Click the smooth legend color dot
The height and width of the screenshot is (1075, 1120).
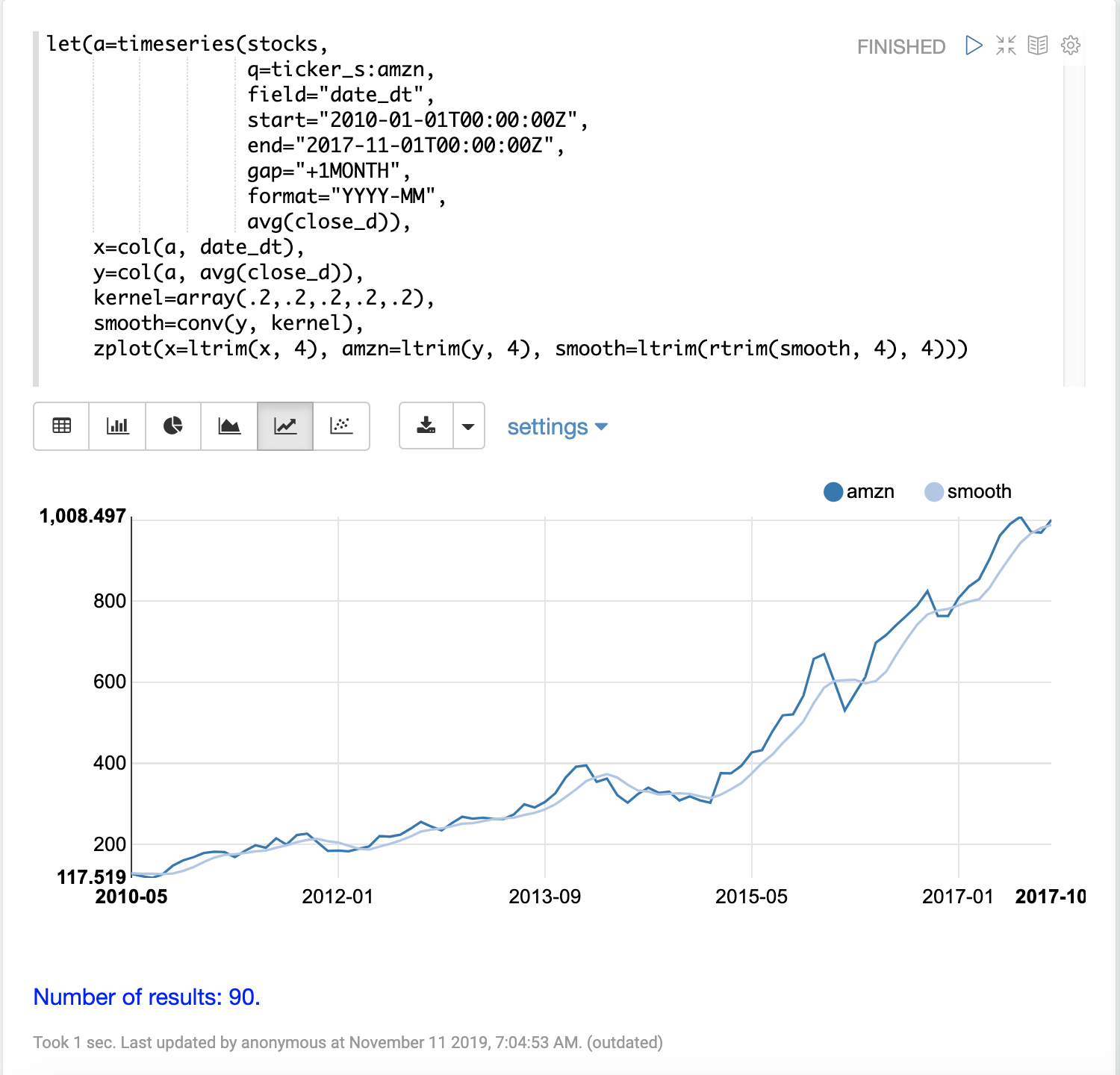click(934, 492)
